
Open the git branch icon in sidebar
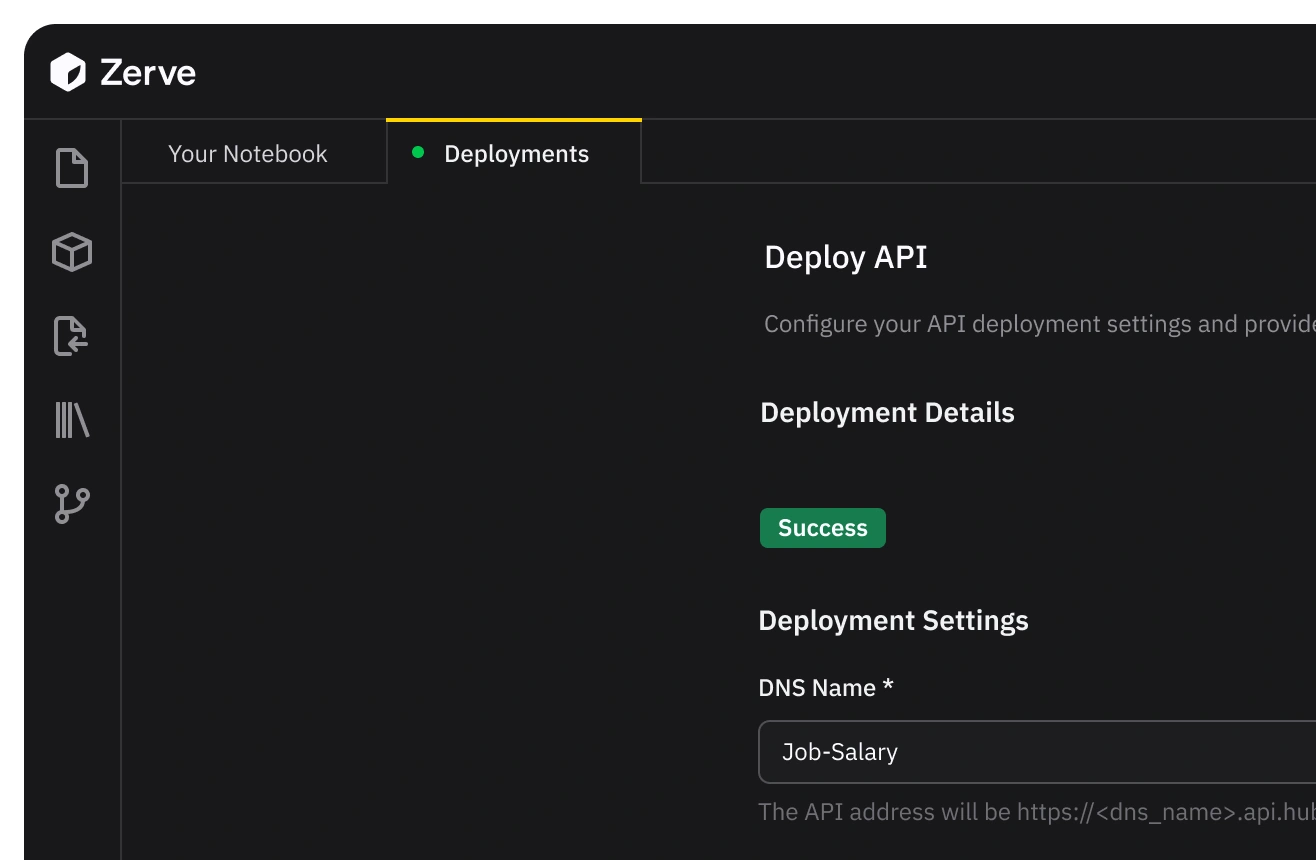click(x=72, y=504)
